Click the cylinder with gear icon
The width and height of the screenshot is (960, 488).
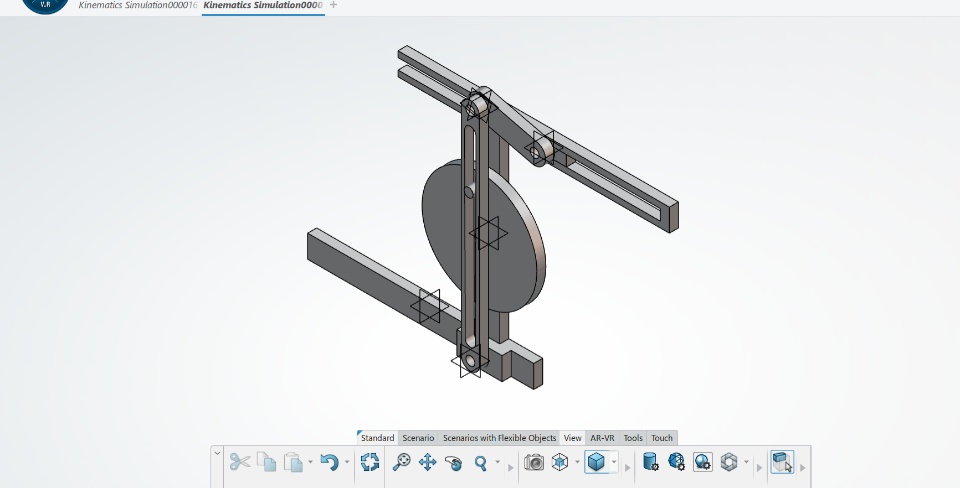[650, 462]
